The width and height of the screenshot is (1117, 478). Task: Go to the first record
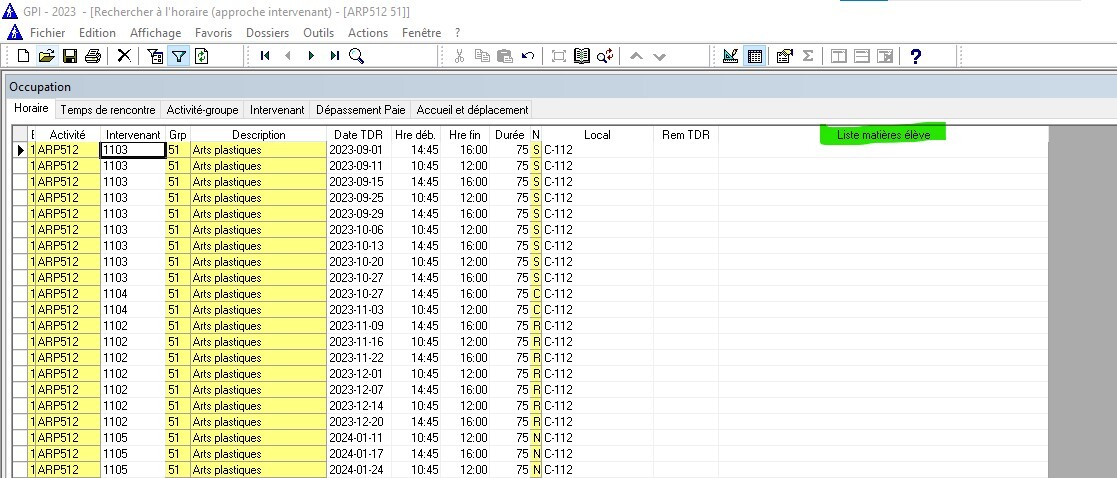[265, 56]
